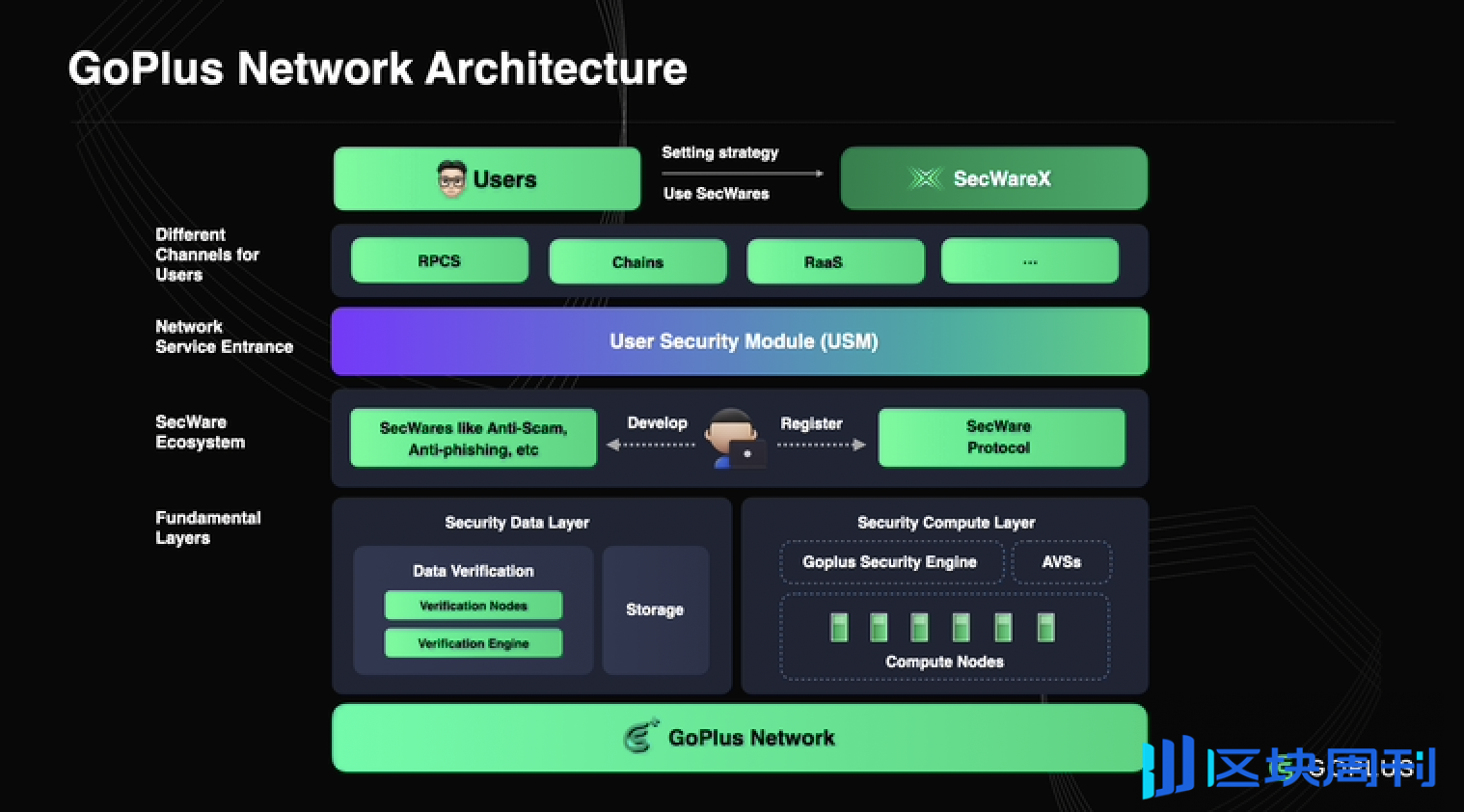Click the 'Security Compute Layer' heading

pyautogui.click(x=946, y=523)
